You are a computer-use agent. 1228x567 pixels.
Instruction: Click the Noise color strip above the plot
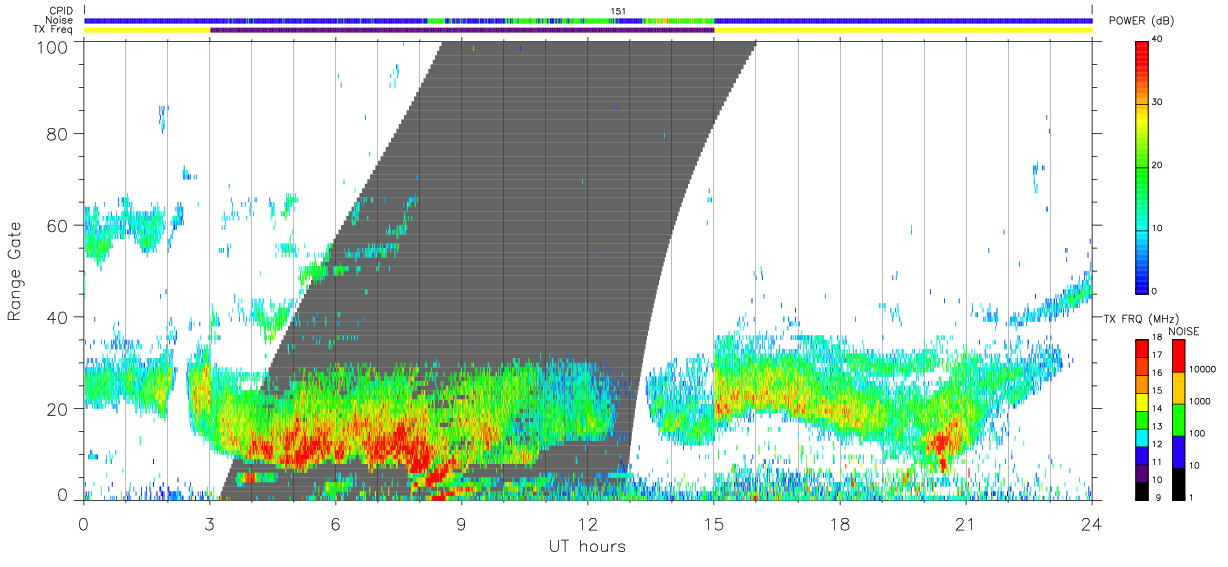point(588,20)
